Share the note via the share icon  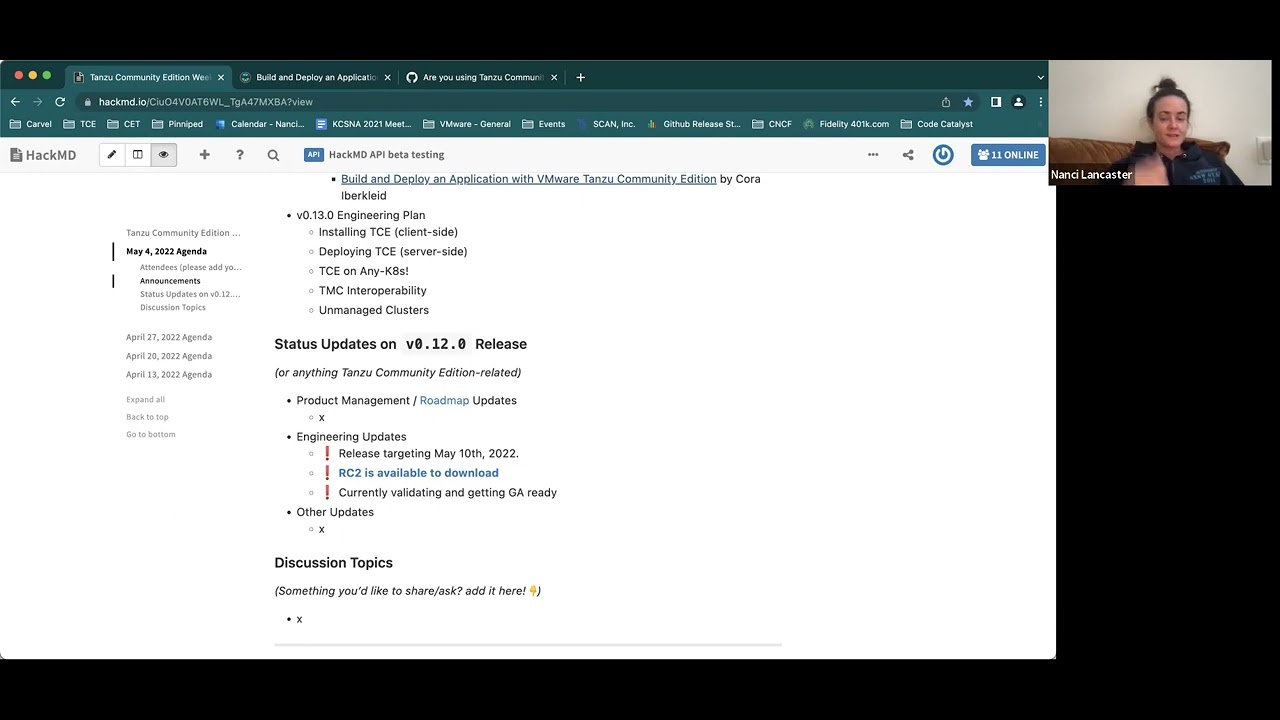point(907,155)
